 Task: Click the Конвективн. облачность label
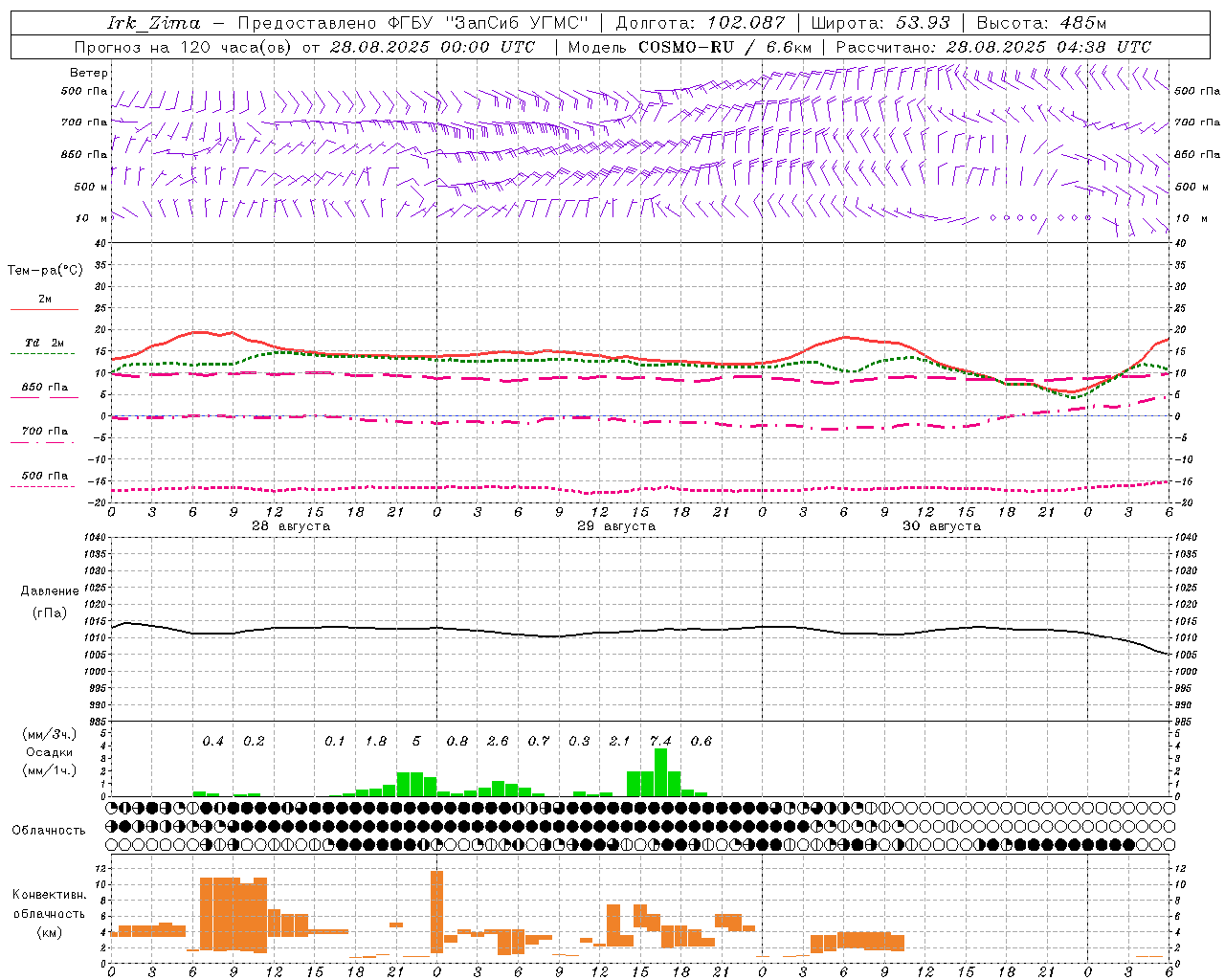click(49, 904)
